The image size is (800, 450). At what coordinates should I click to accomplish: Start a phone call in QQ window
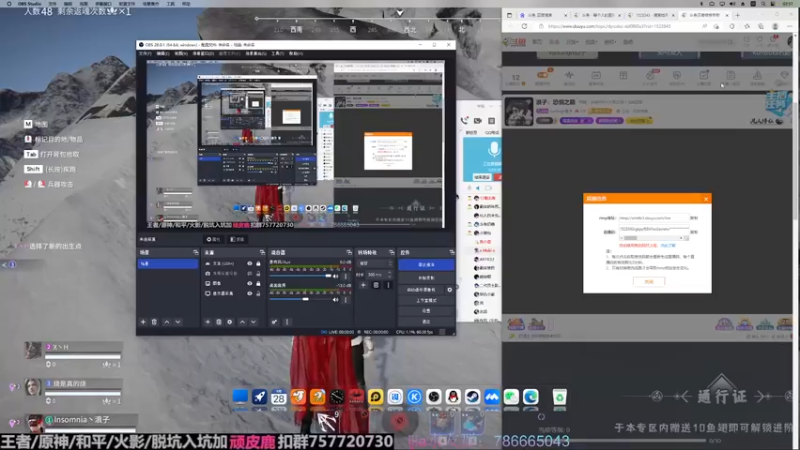[464, 121]
